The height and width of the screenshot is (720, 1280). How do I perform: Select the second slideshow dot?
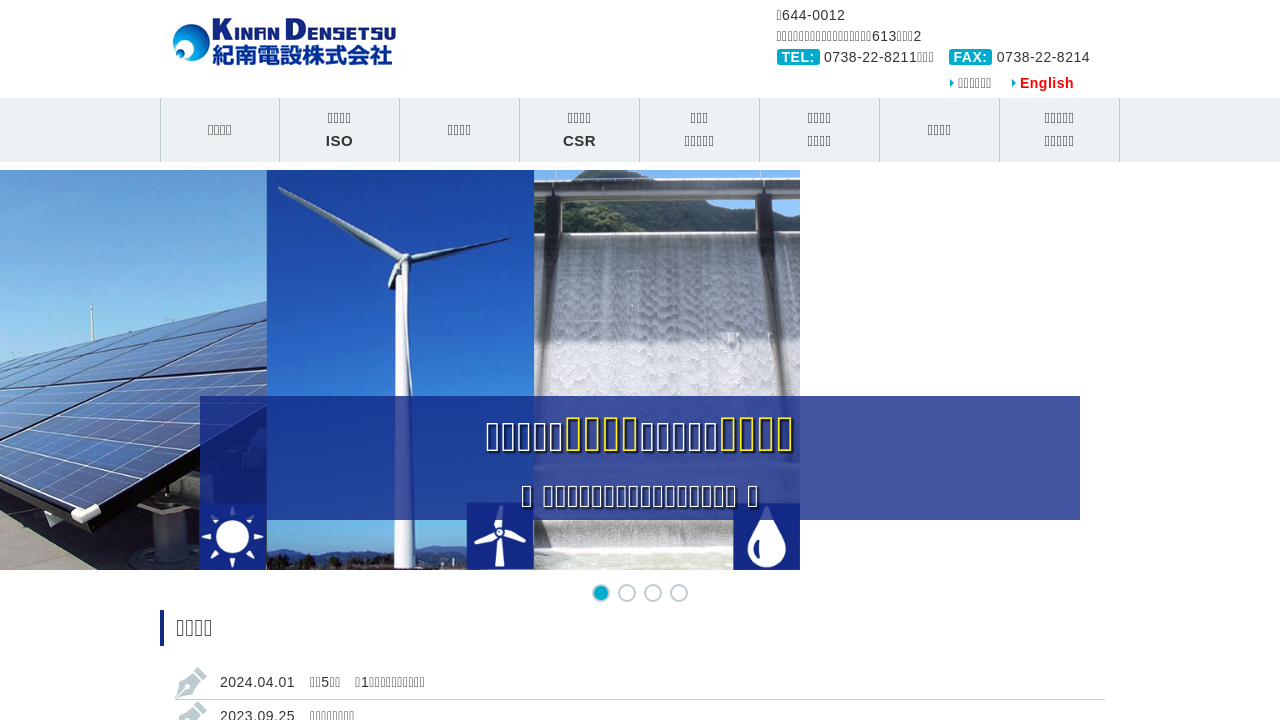pos(627,593)
